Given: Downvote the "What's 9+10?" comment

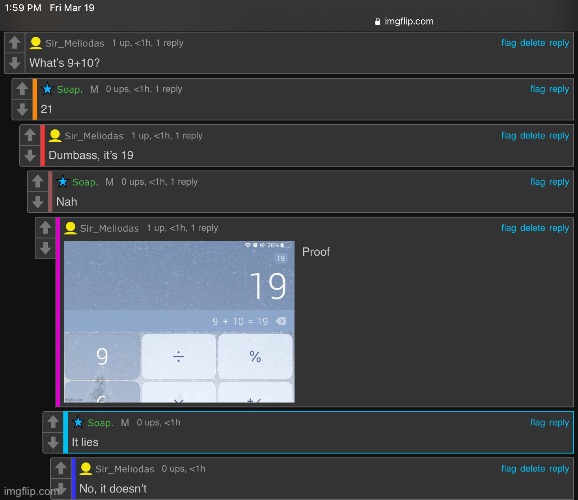Looking at the screenshot, I should (x=15, y=63).
